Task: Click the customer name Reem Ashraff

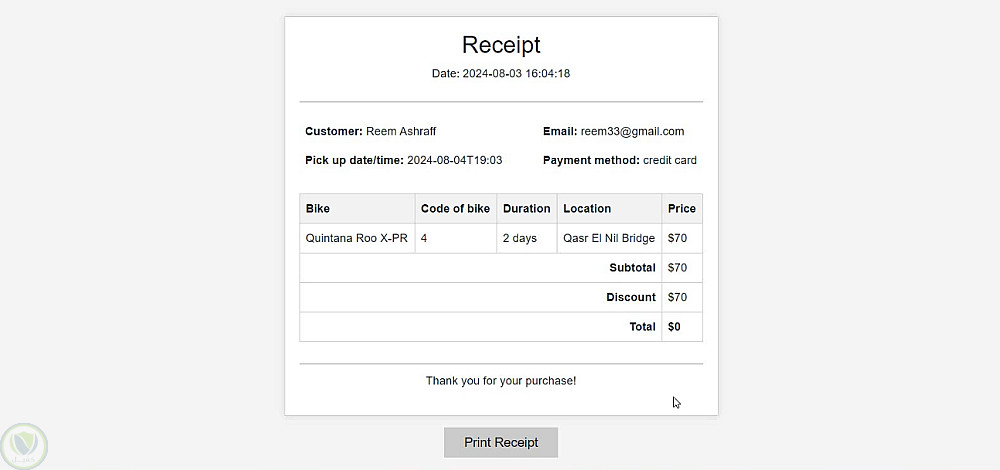Action: (401, 131)
